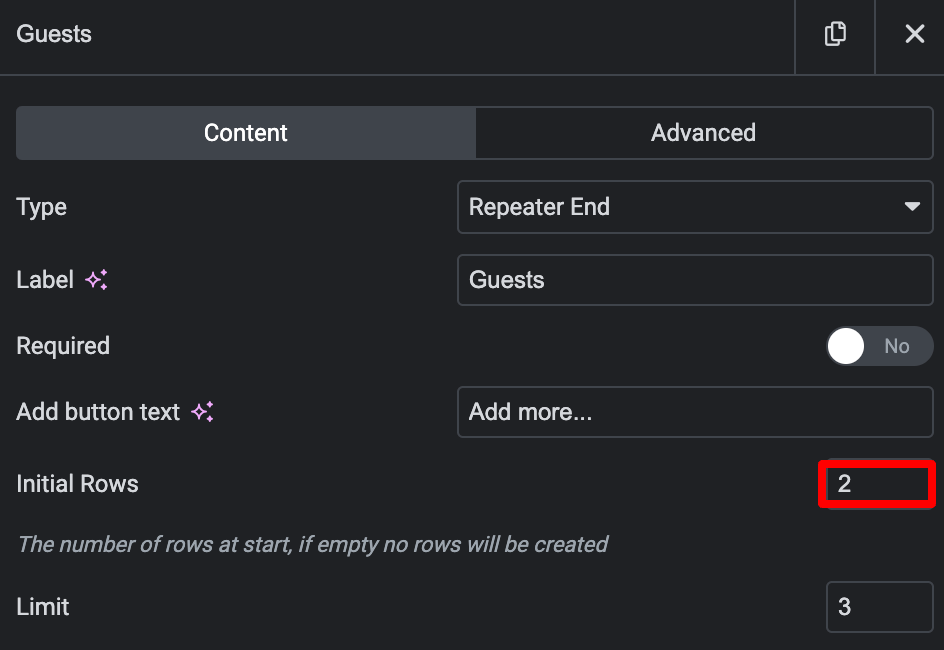Click the Type label text
Viewport: 944px width, 650px height.
(x=41, y=208)
